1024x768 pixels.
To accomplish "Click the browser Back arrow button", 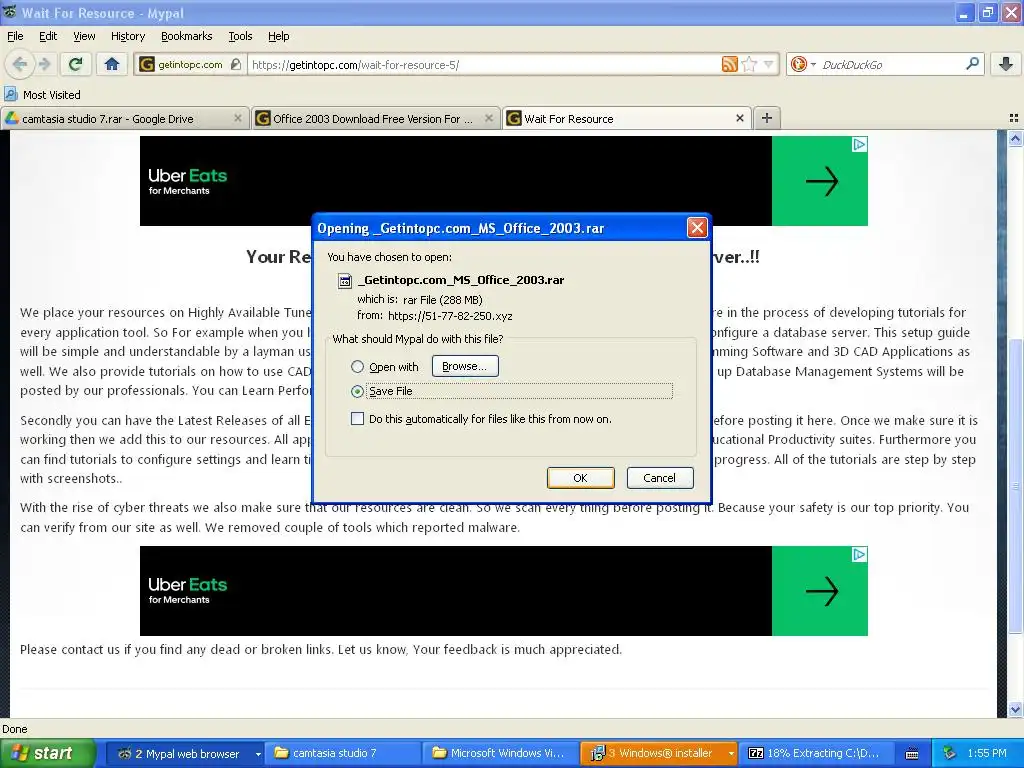I will tap(20, 64).
